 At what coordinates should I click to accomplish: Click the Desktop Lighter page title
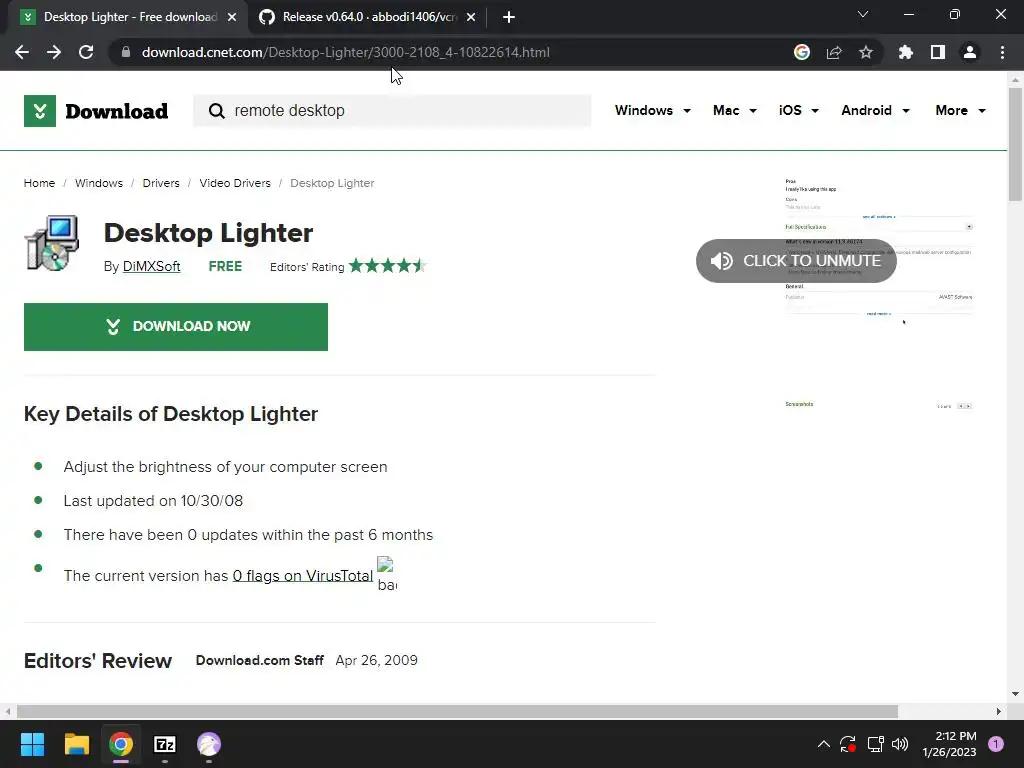(208, 233)
